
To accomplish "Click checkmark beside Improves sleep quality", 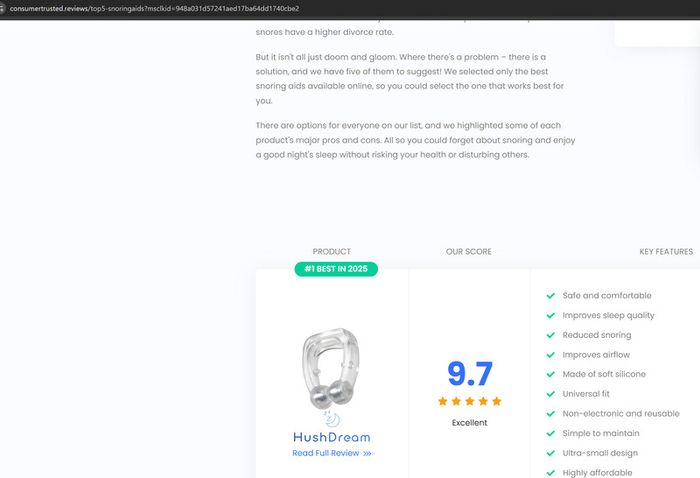I will [550, 315].
